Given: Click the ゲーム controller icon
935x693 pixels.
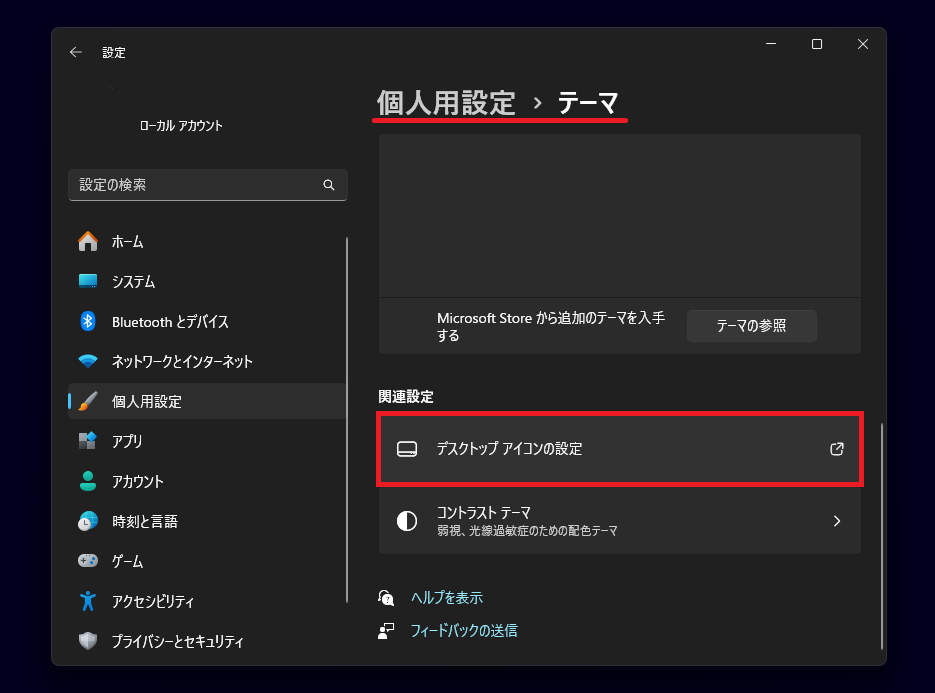Looking at the screenshot, I should point(88,561).
